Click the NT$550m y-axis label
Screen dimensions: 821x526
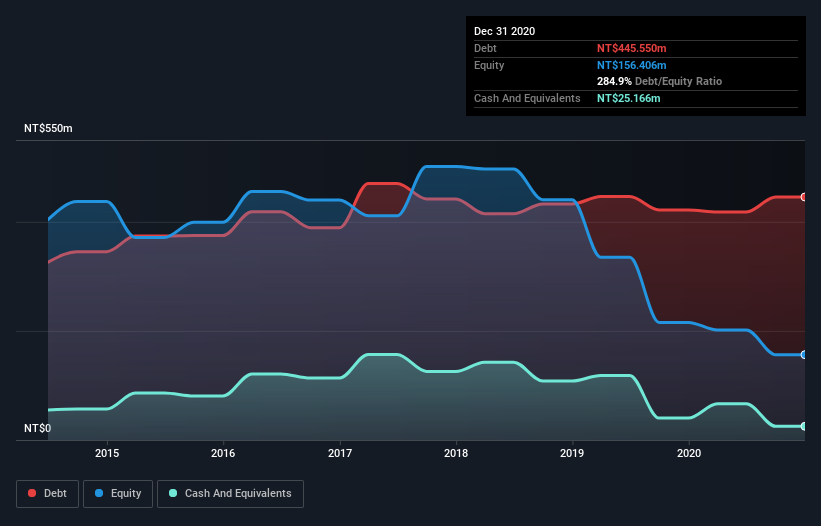tap(48, 128)
